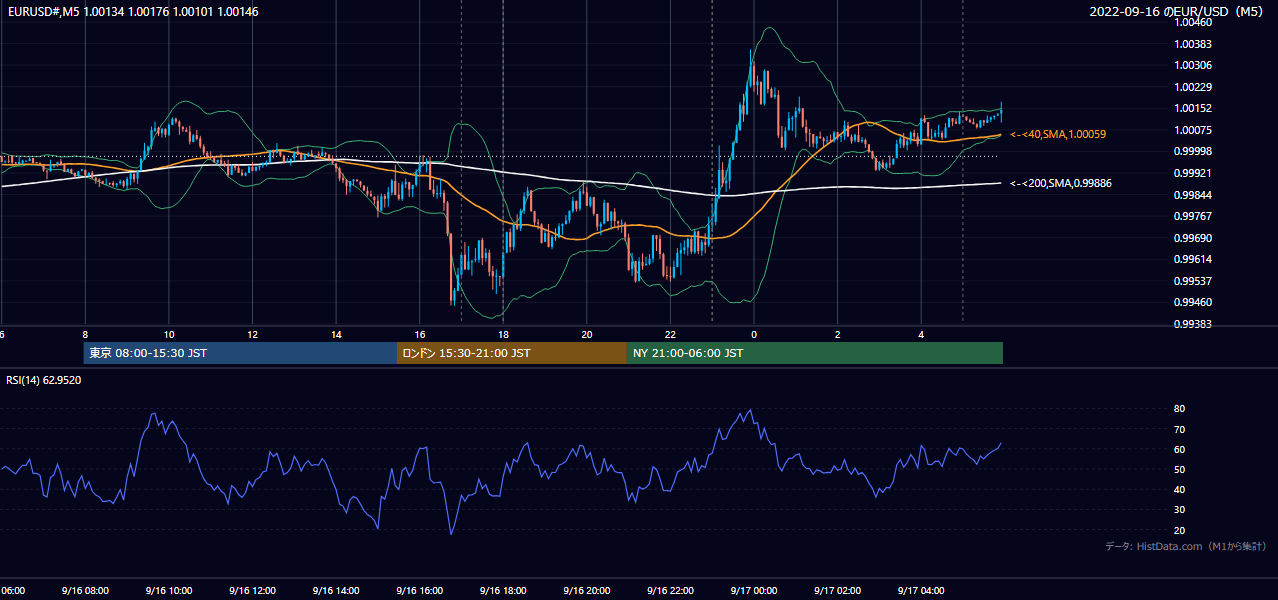This screenshot has height=600, width=1278.
Task: Click price axis value 0.99921
Action: (x=1193, y=173)
